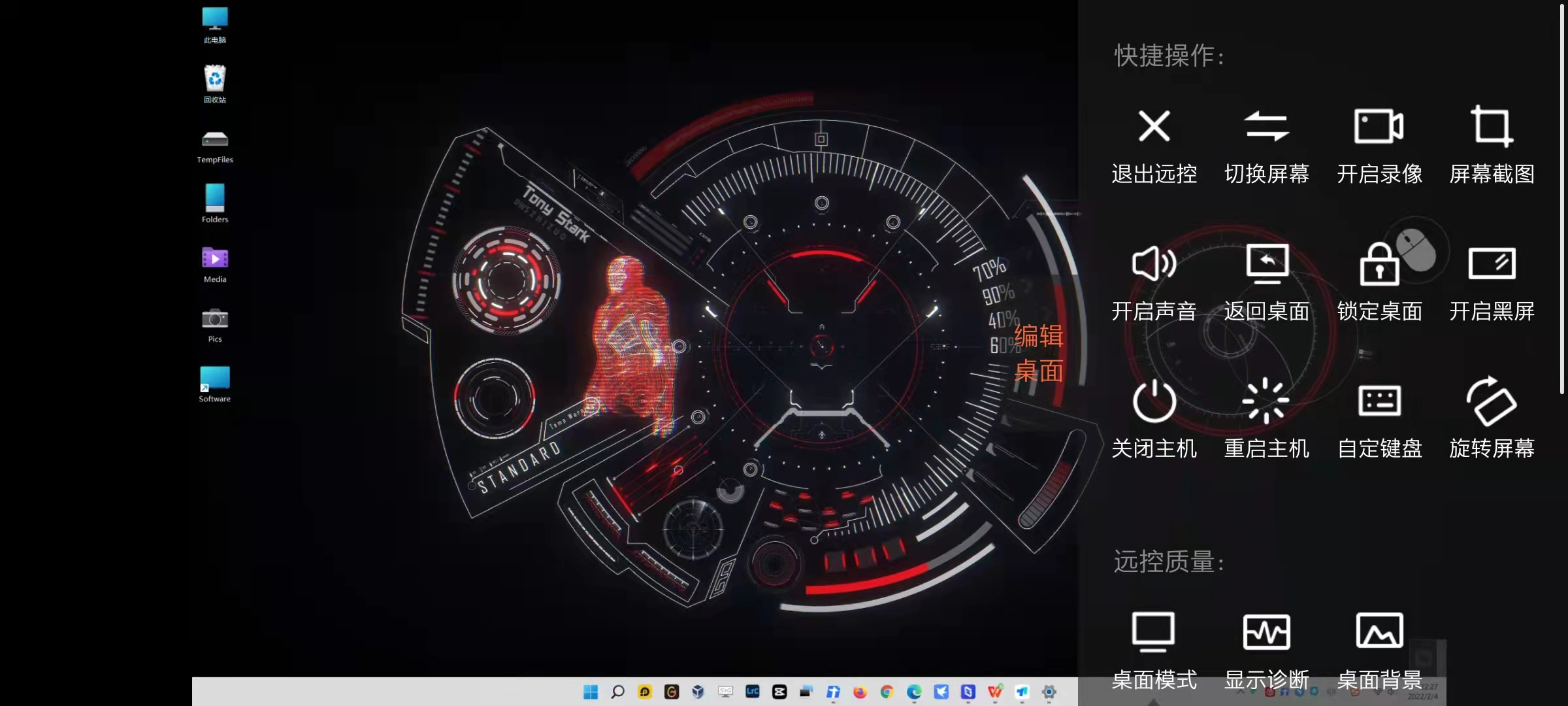This screenshot has height=706, width=1568.
Task: Return to desktop with 返回桌面
Action: point(1266,284)
